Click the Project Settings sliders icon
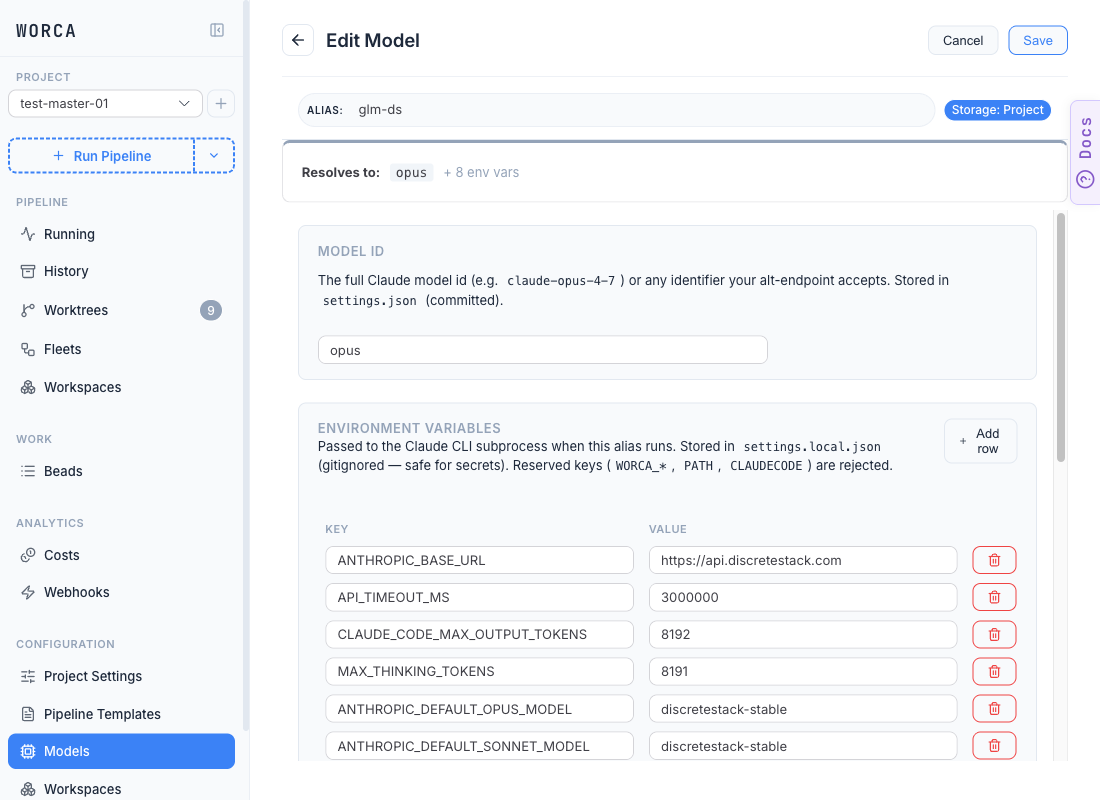This screenshot has width=1100, height=800. point(28,676)
